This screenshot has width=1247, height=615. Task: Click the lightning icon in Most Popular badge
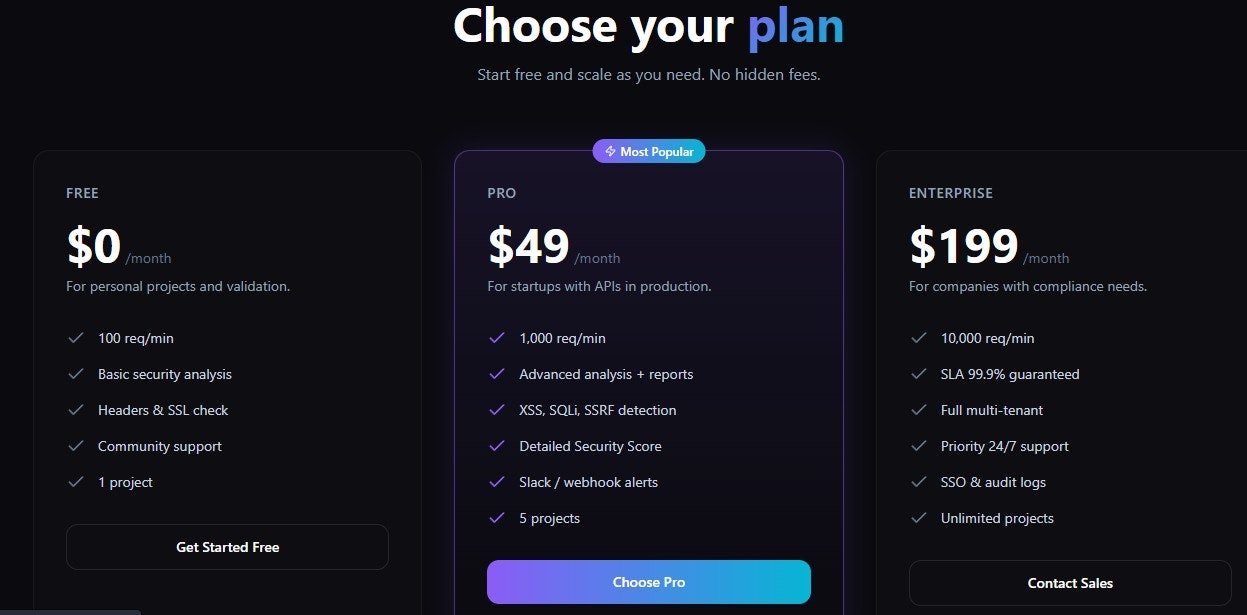[610, 152]
